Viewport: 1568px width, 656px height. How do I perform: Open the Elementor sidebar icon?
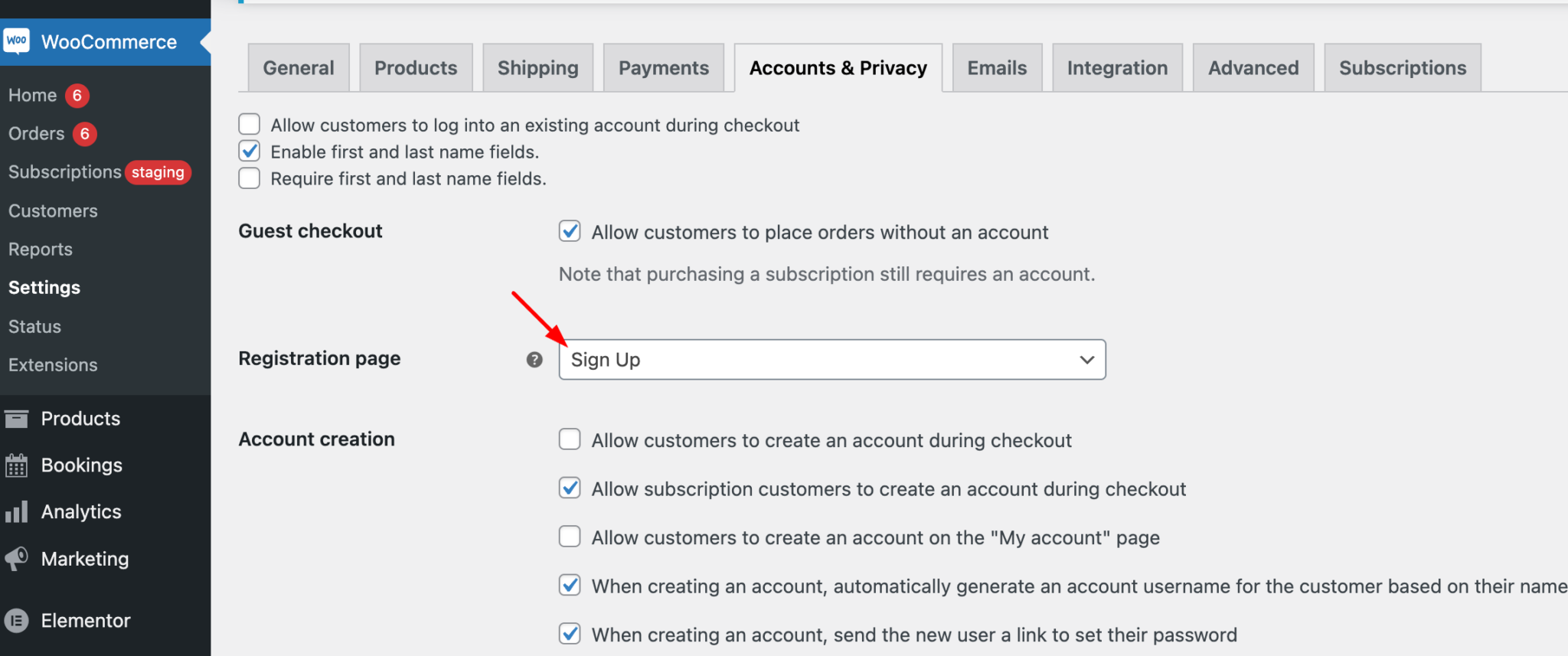[x=18, y=621]
